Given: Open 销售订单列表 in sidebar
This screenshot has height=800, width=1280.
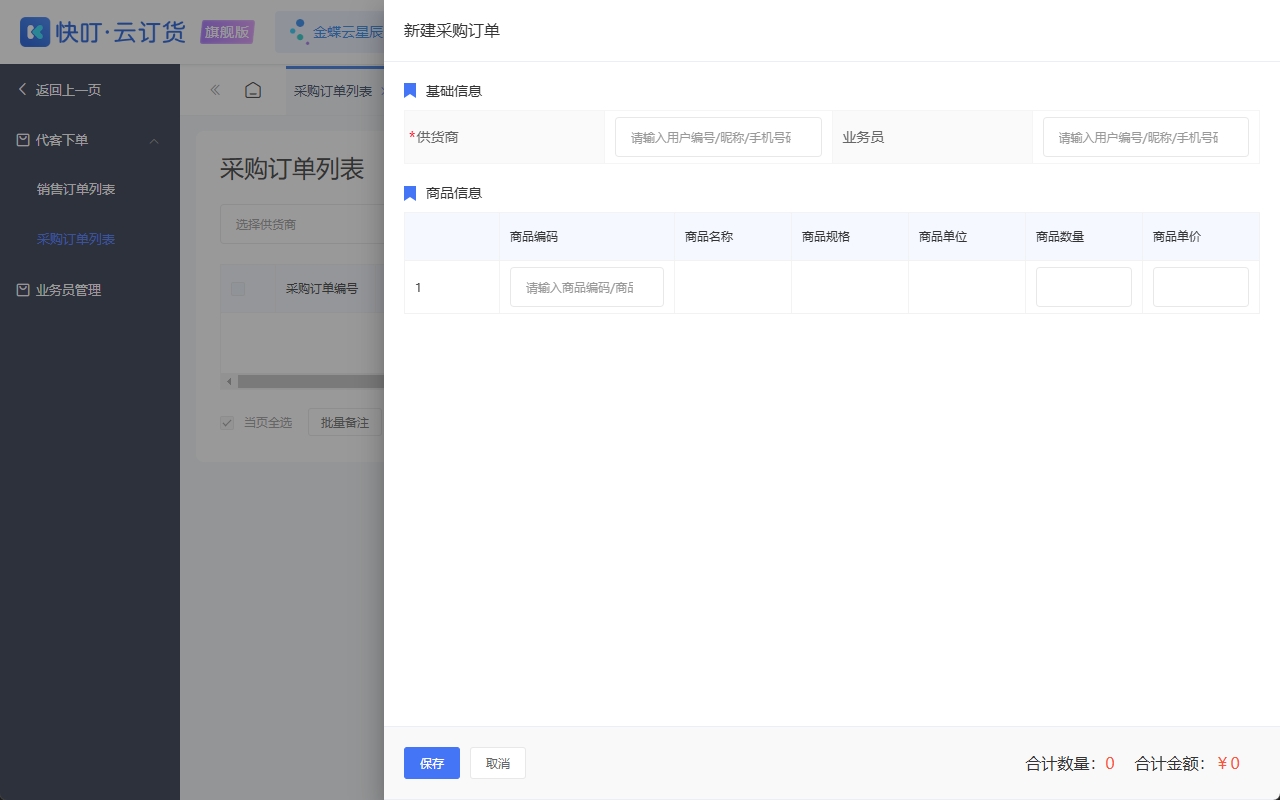Looking at the screenshot, I should pos(76,189).
